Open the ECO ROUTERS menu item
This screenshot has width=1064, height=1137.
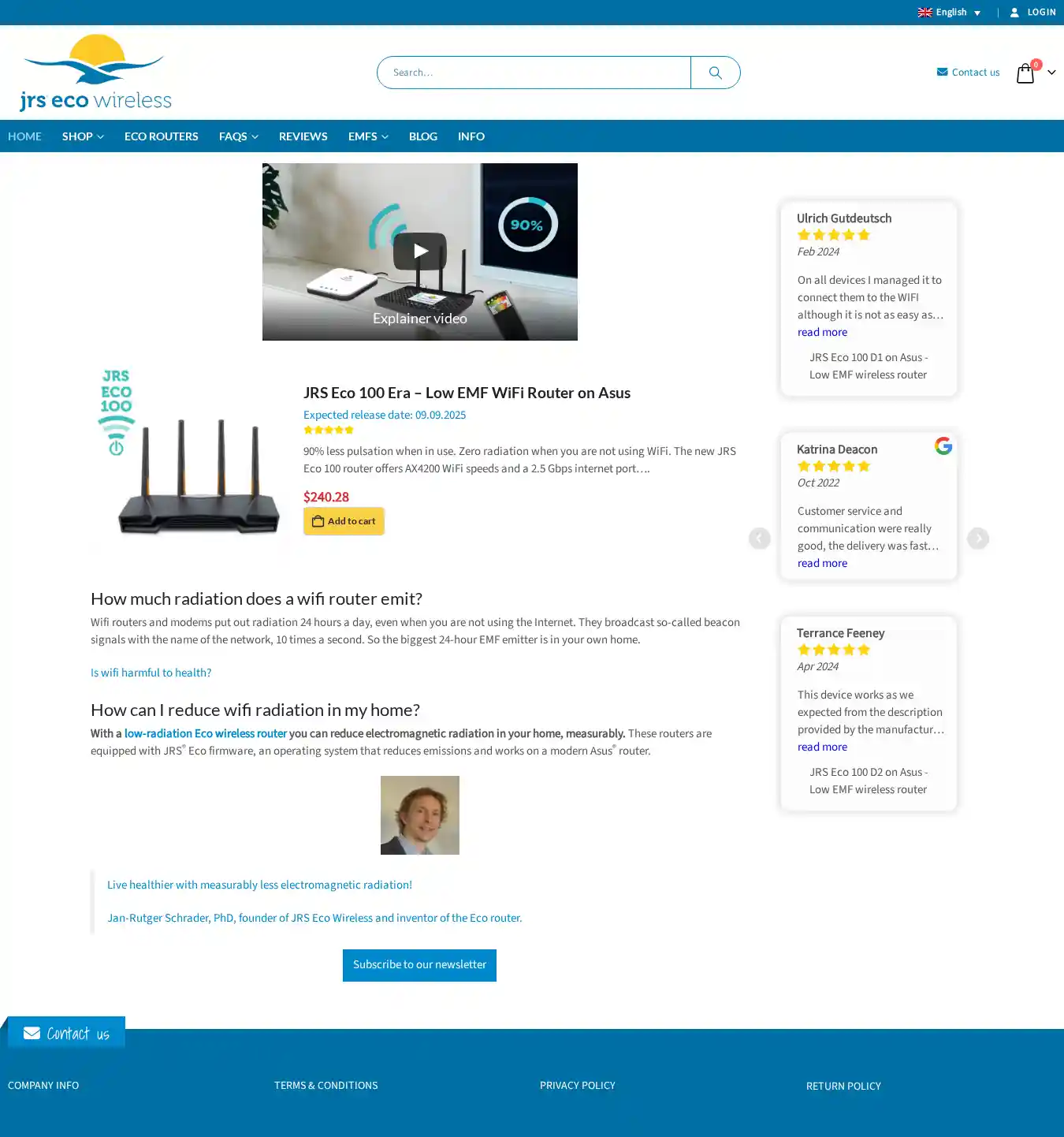(162, 136)
